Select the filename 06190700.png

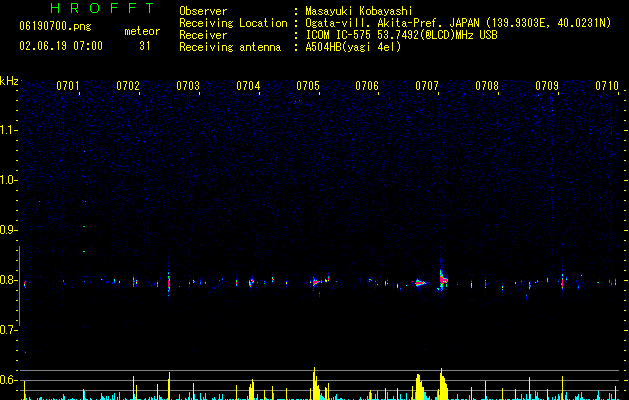[55, 27]
